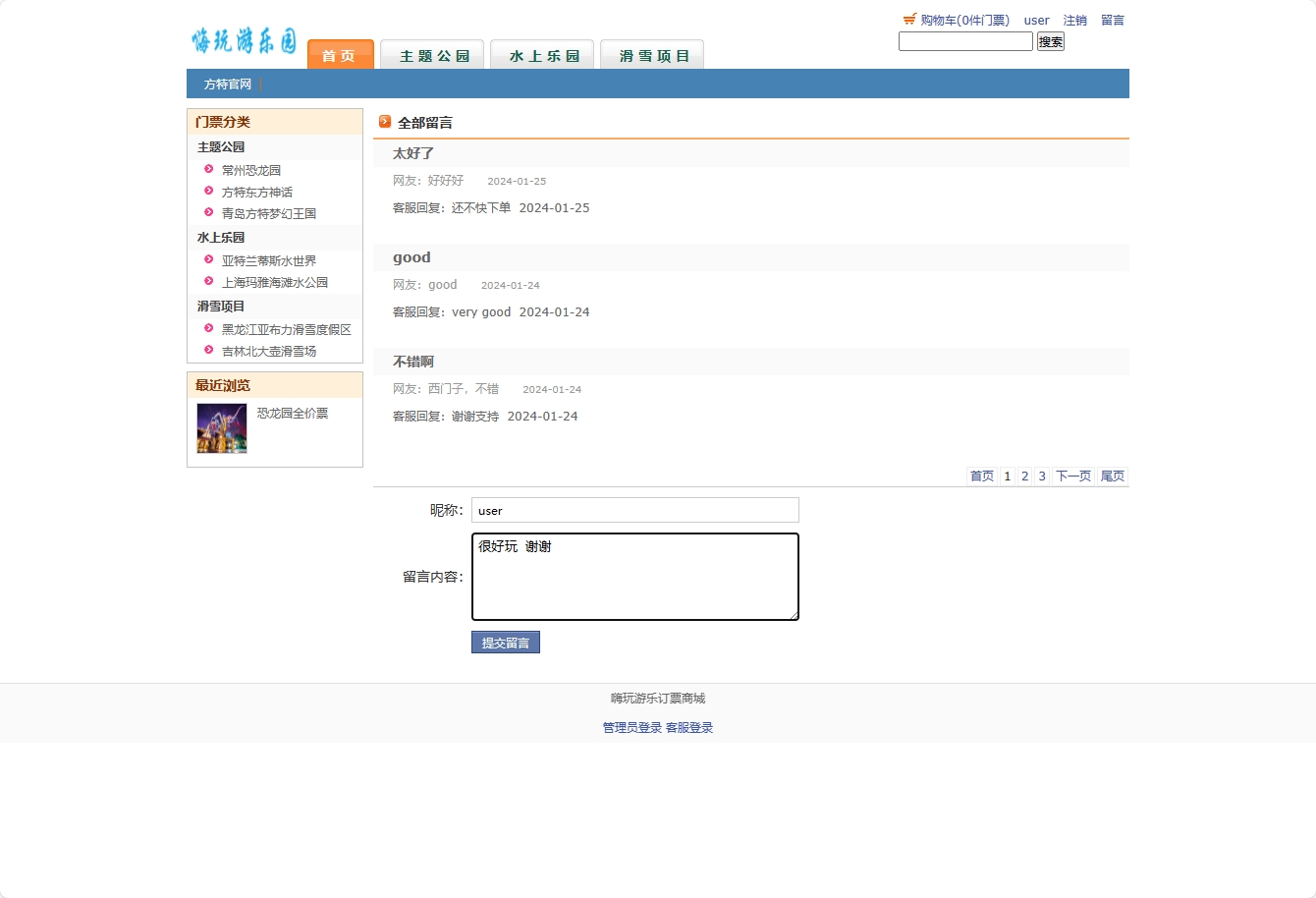Click the 搜索 button
Image resolution: width=1316 pixels, height=898 pixels.
click(x=1050, y=41)
